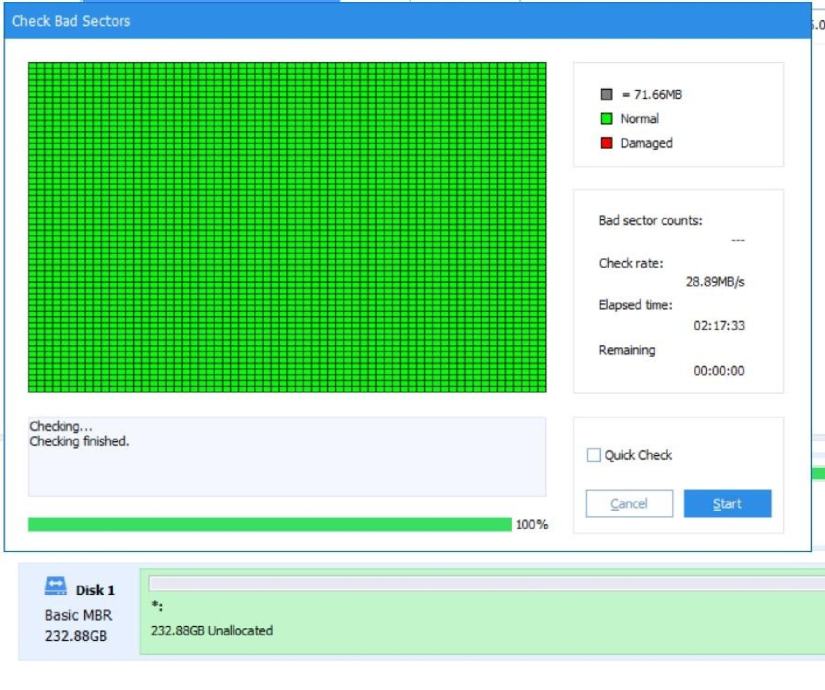Screen dimensions: 825x690
Task: Click the green Normal legend swatch
Action: click(x=606, y=118)
